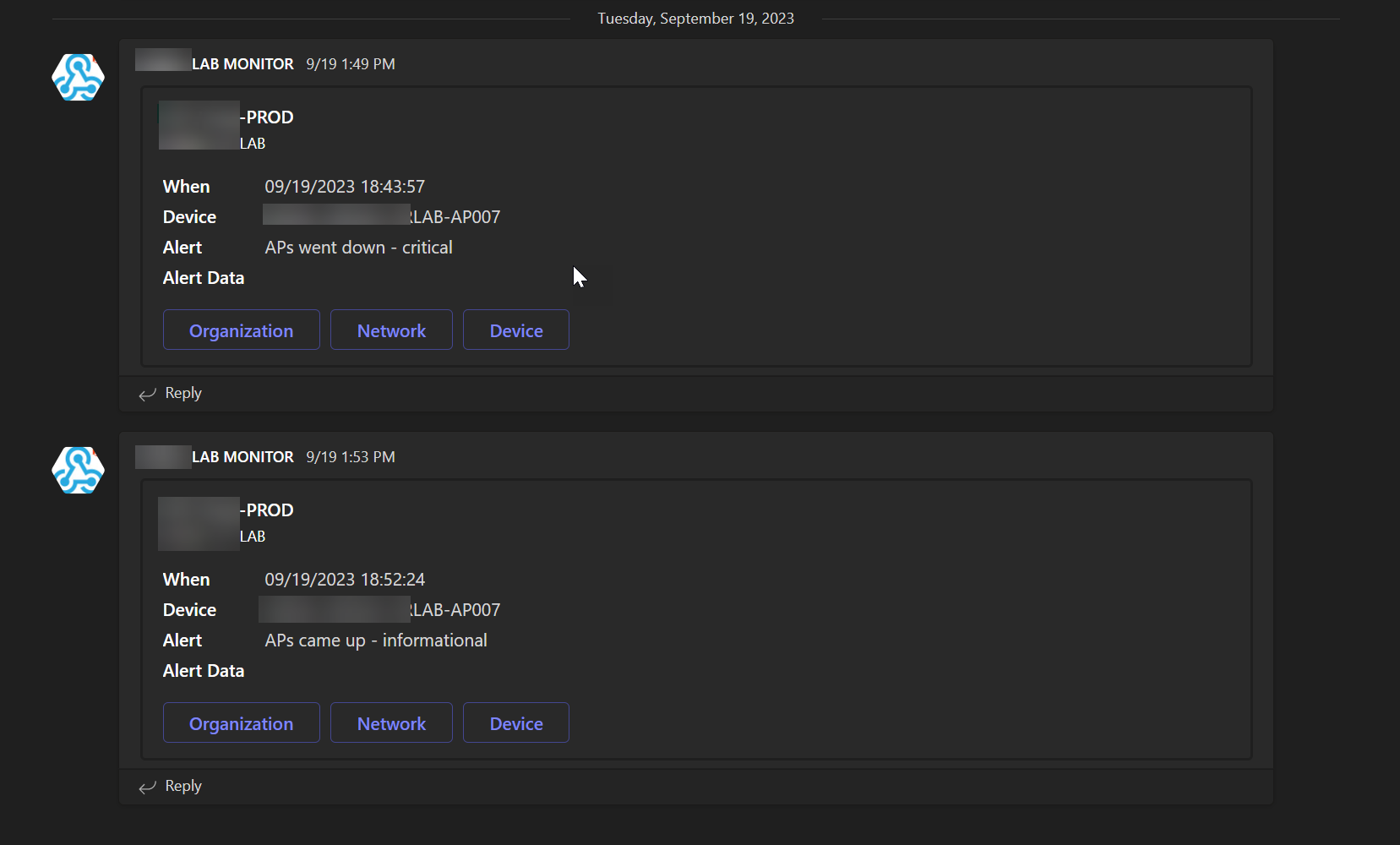Click the -PROD header in the first alert card
This screenshot has height=845, width=1400.
(x=267, y=117)
